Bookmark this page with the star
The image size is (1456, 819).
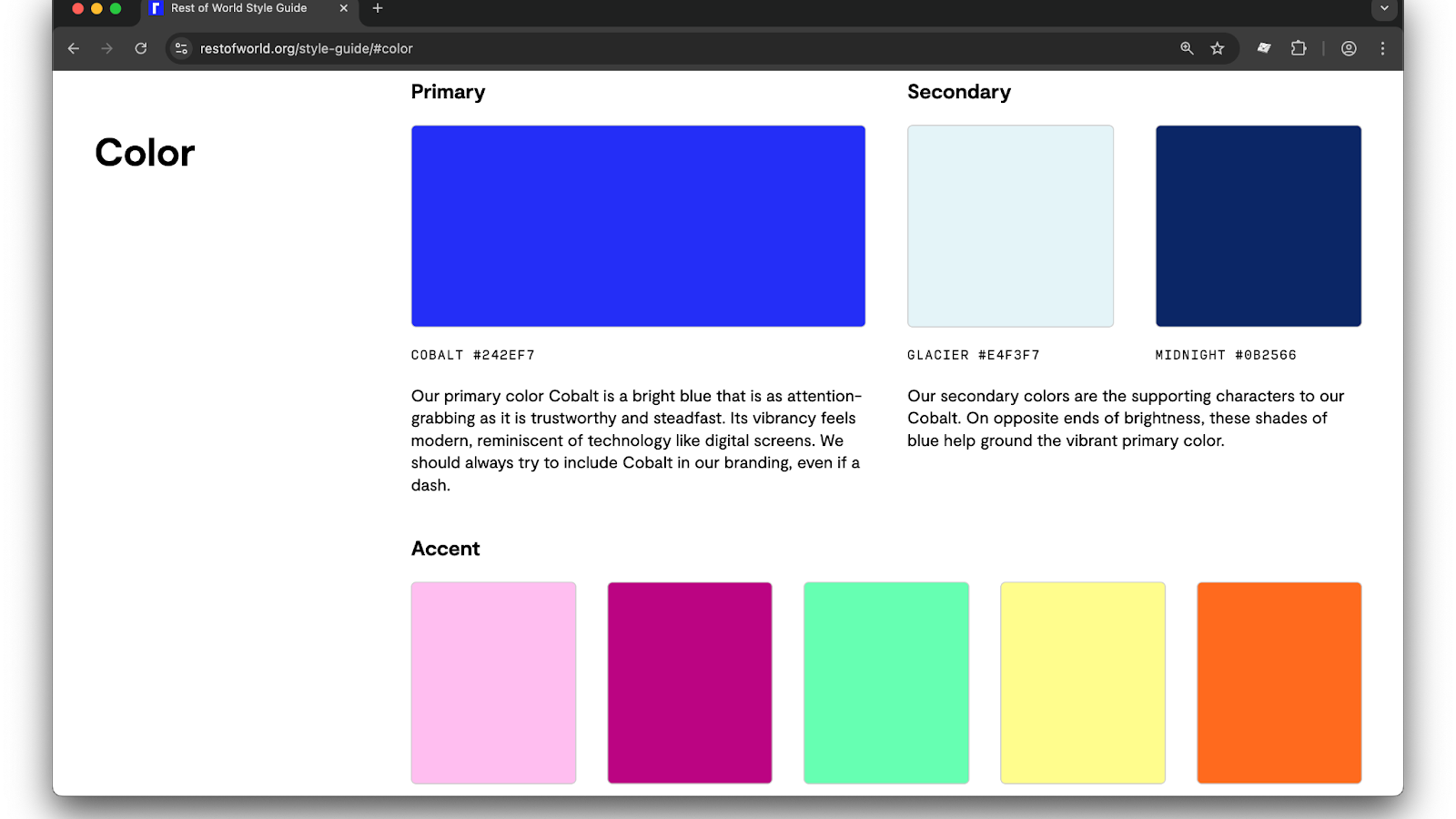click(x=1218, y=48)
